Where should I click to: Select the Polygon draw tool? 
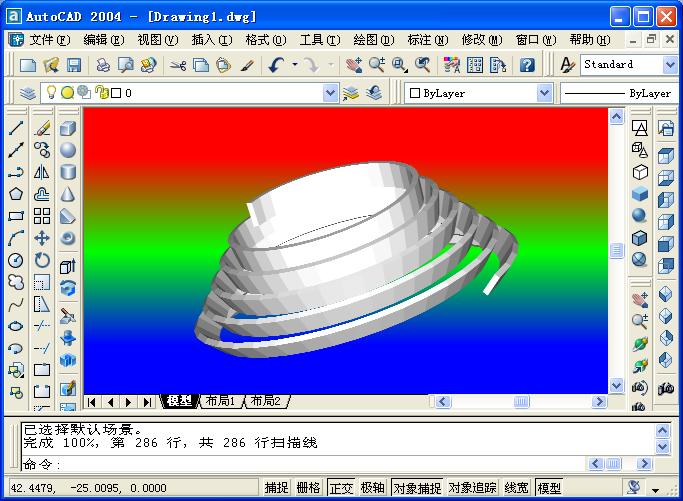point(16,194)
